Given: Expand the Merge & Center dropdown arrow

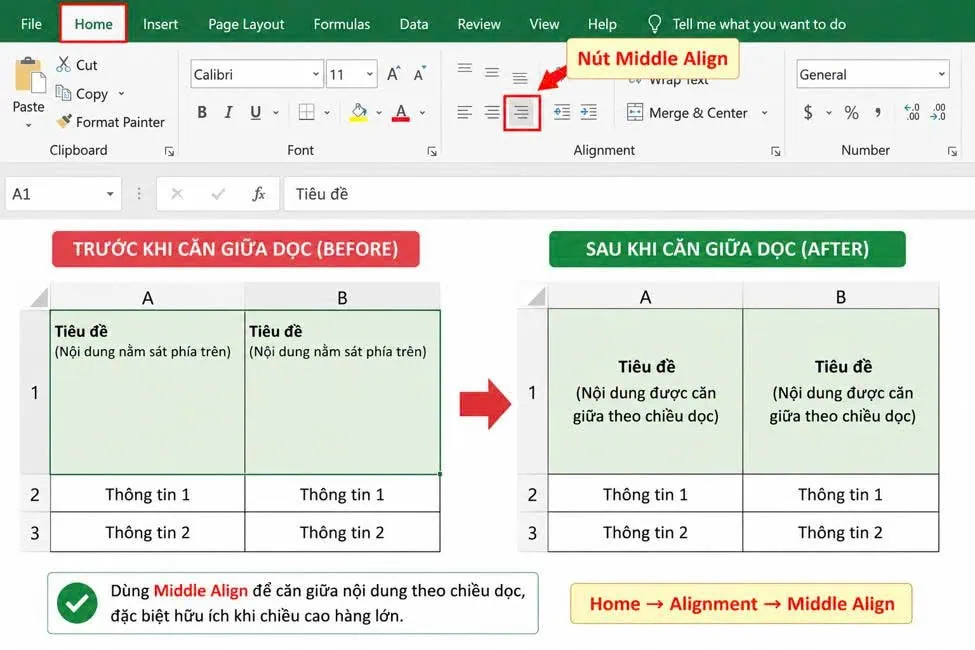Looking at the screenshot, I should 764,113.
